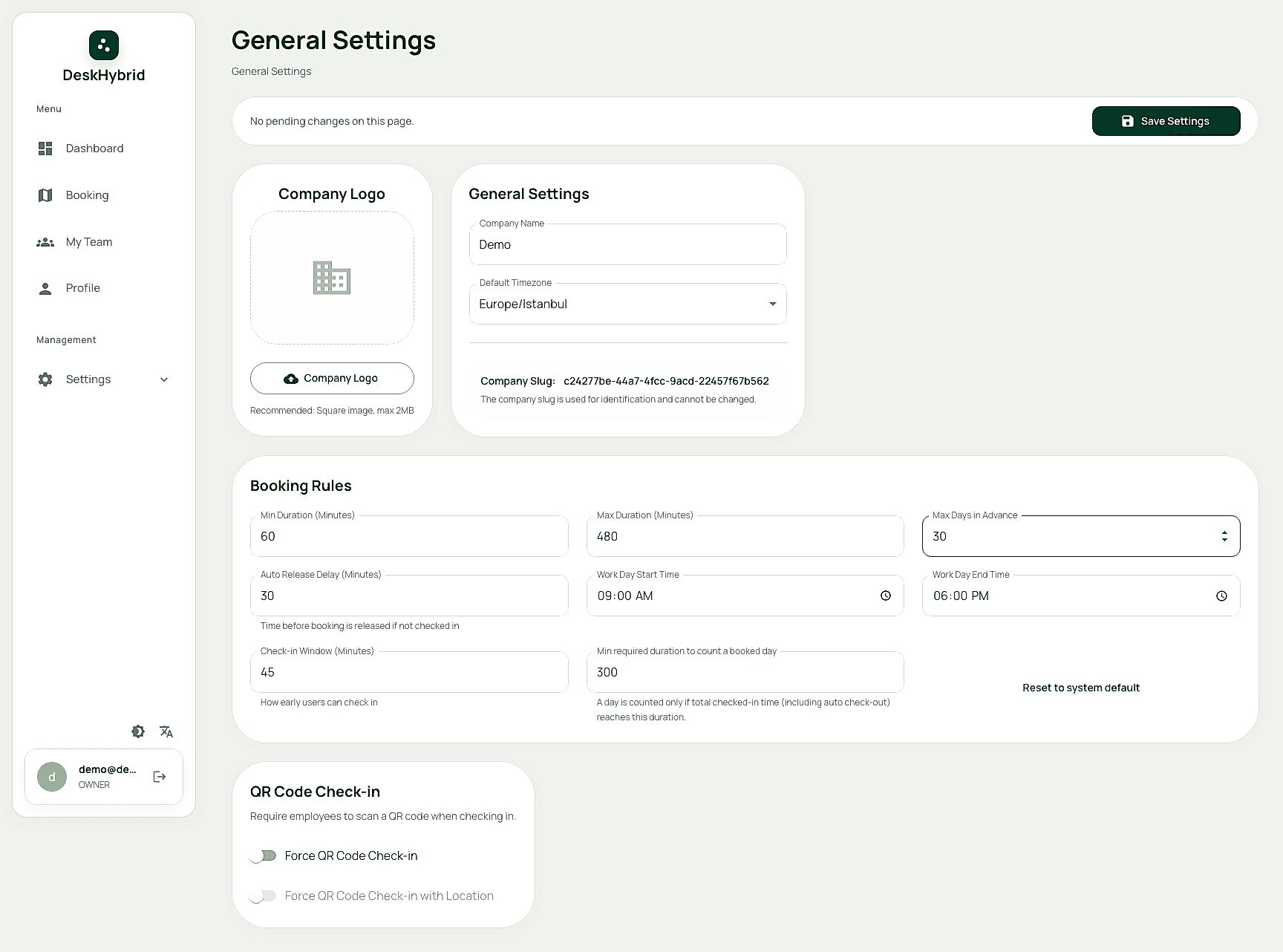Toggle Force QR Code Check-in with Location
1283x952 pixels.
pos(264,896)
